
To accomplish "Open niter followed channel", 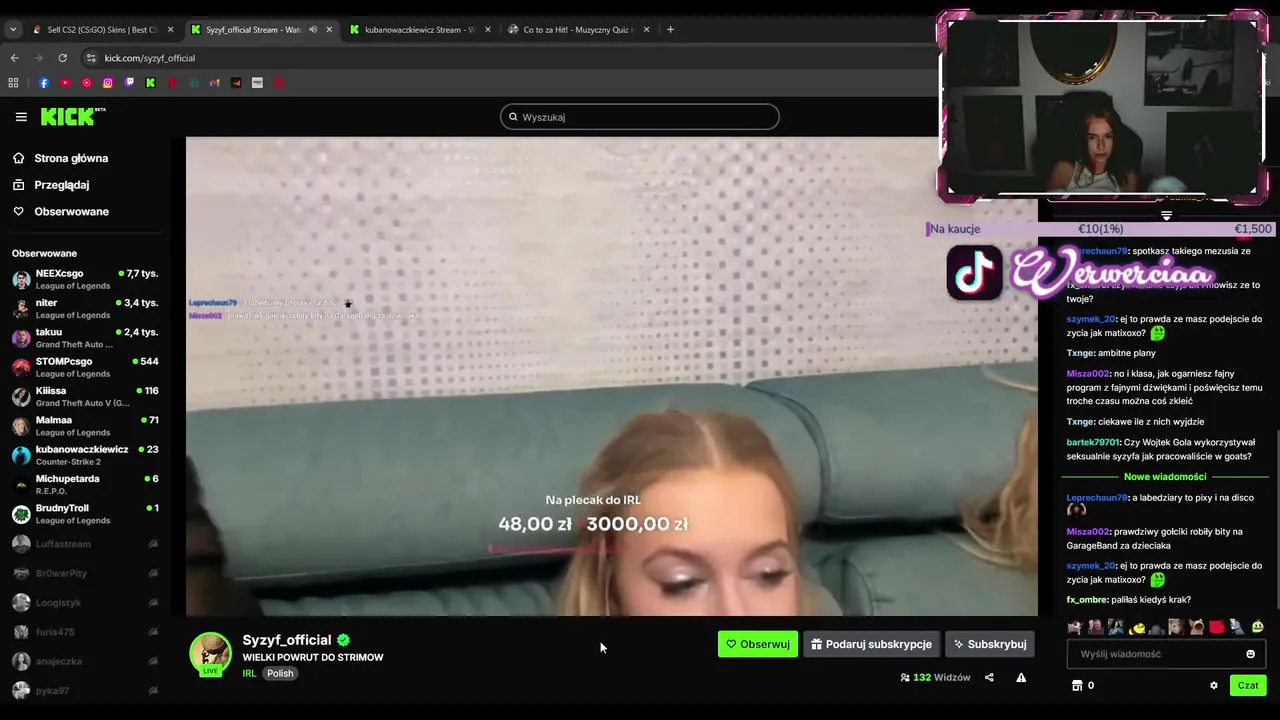I will tap(85, 309).
